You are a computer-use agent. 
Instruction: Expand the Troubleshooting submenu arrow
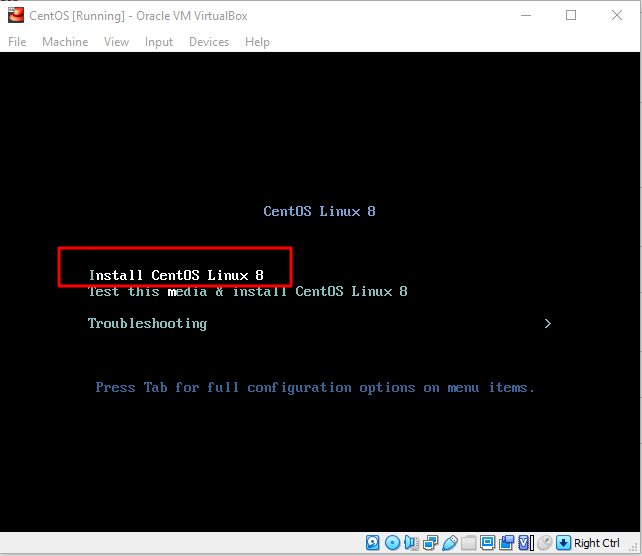[x=547, y=324]
